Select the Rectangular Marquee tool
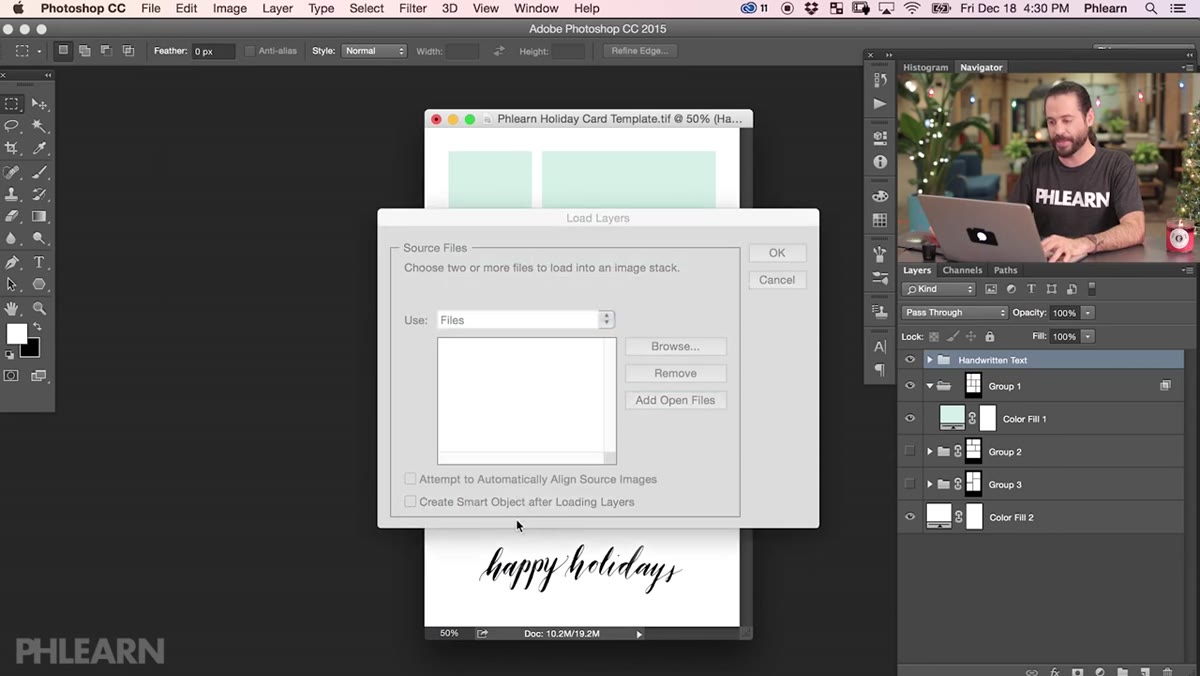Screen dimensions: 1200x676 click(12, 103)
